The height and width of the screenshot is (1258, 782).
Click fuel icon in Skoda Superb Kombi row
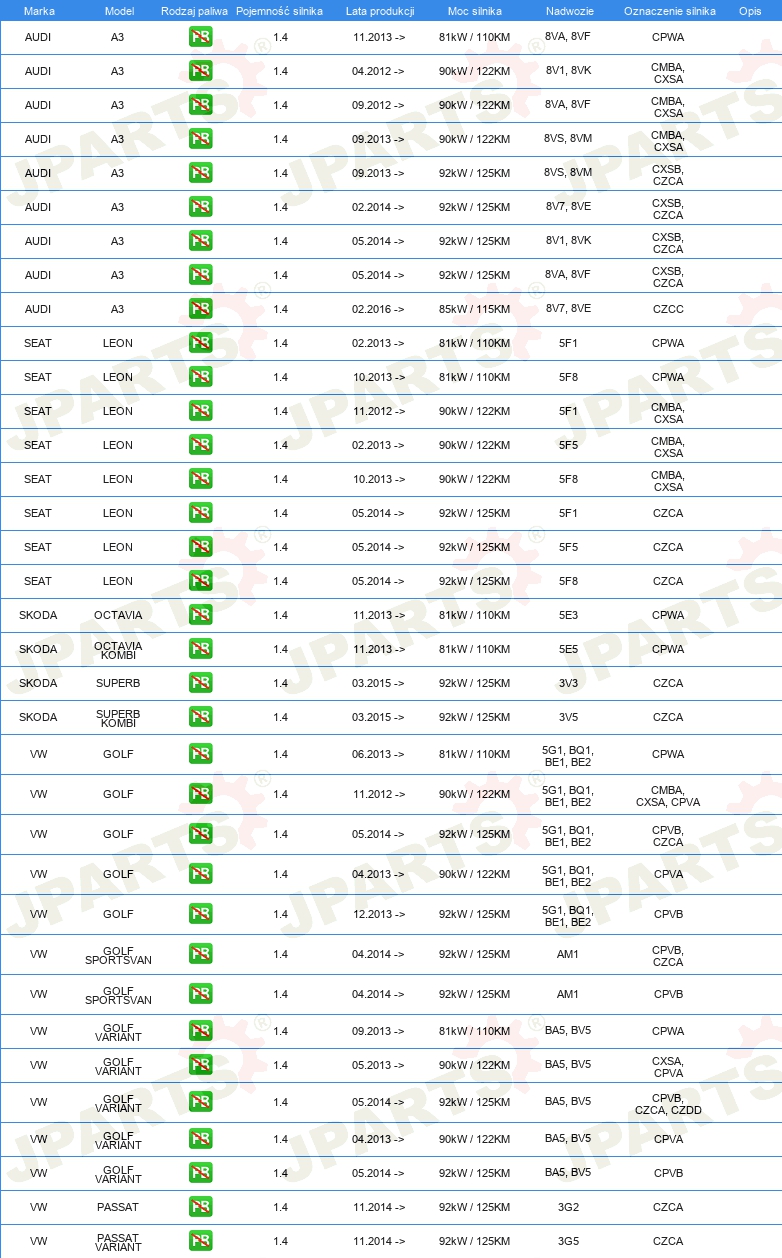200,717
